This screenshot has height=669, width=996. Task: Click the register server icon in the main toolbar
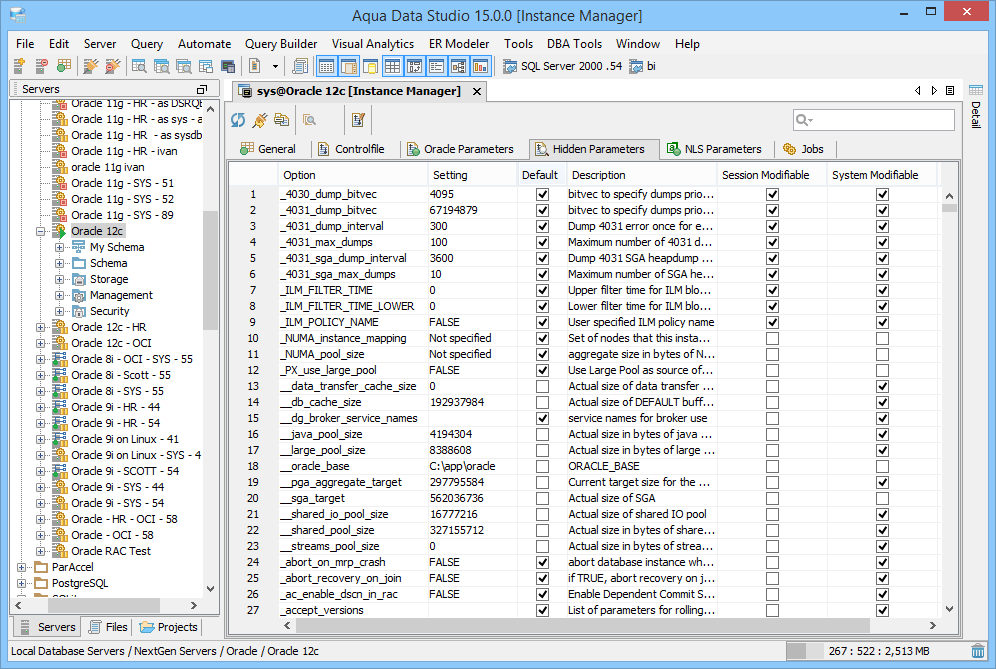pos(20,66)
